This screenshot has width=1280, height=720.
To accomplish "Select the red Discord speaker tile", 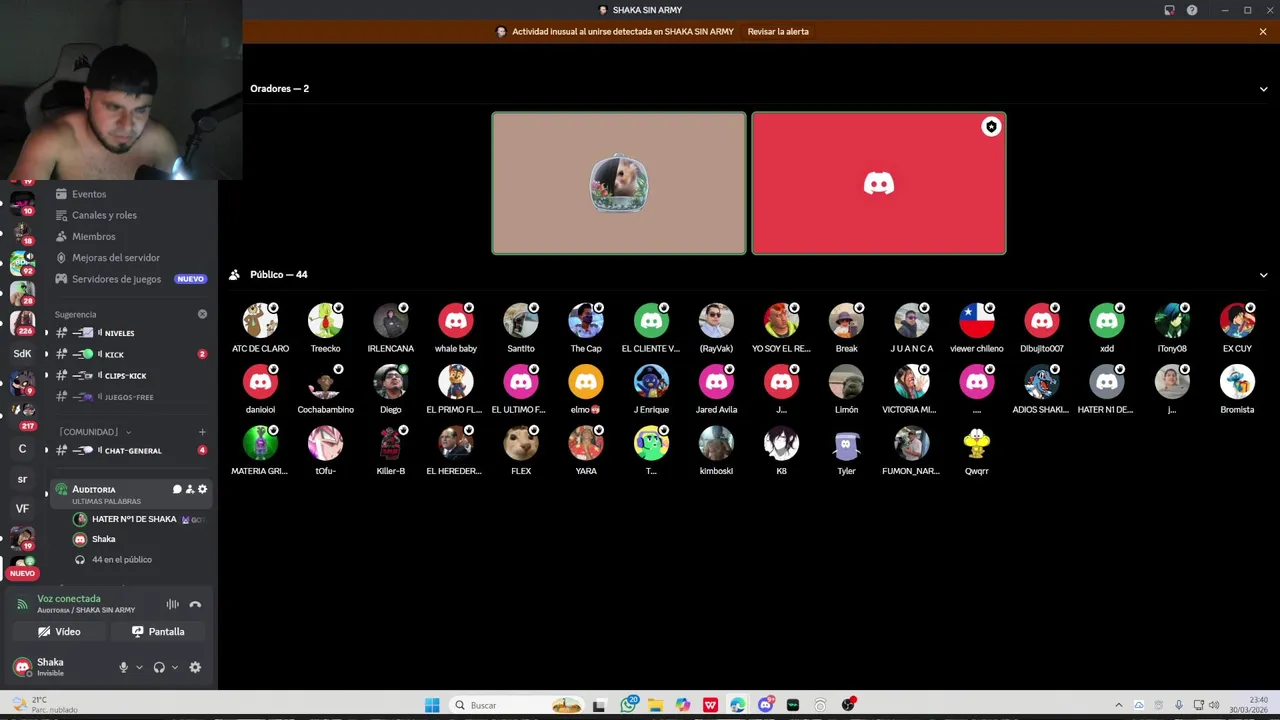I will pos(879,183).
